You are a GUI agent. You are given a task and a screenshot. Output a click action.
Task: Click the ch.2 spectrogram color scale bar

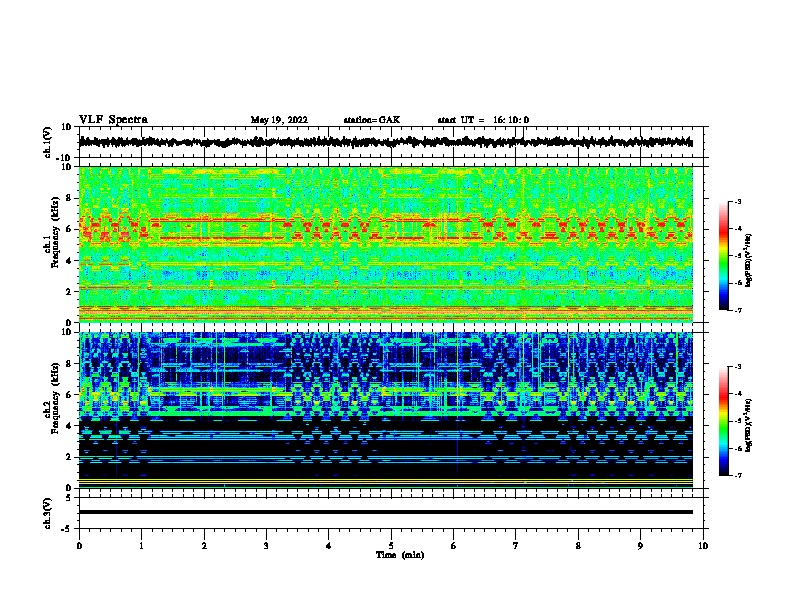[724, 421]
